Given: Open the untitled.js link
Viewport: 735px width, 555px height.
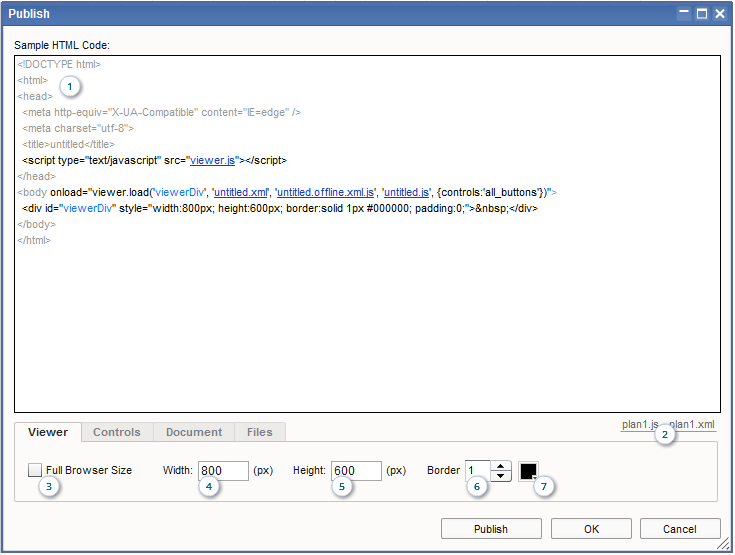Looking at the screenshot, I should [x=406, y=192].
